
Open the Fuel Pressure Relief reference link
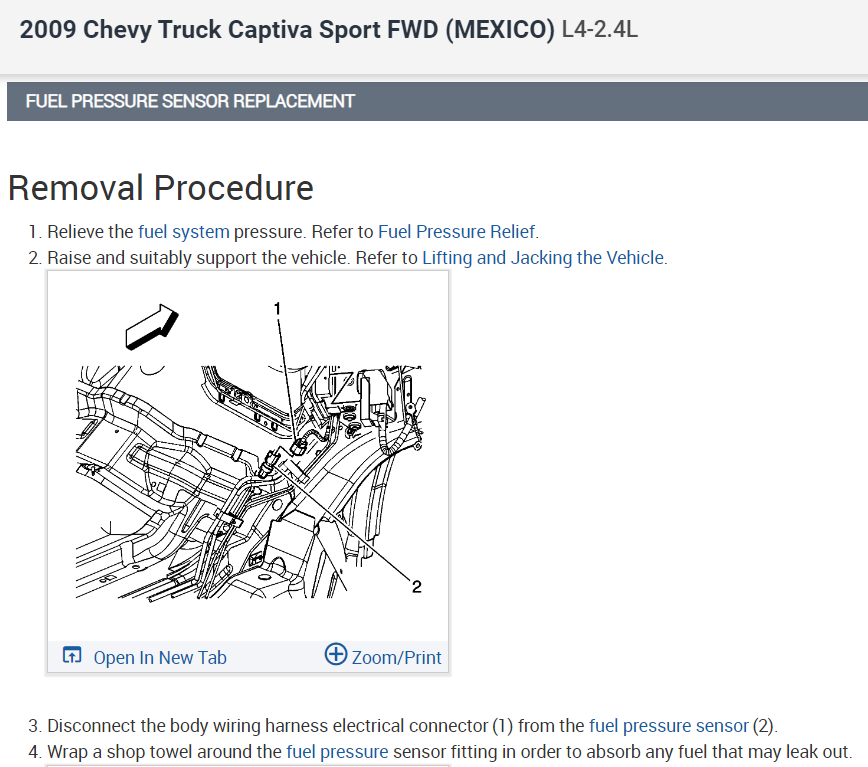click(457, 231)
